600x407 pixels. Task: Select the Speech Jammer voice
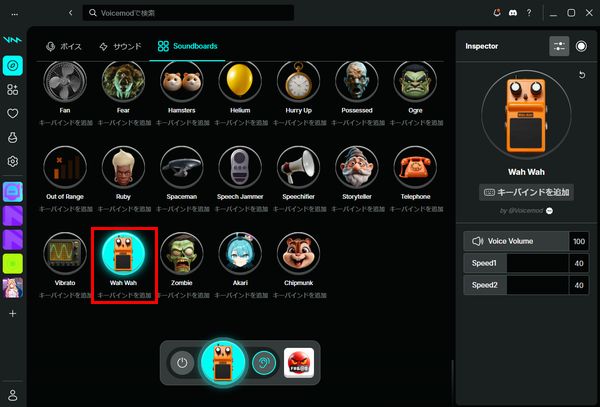tap(240, 168)
